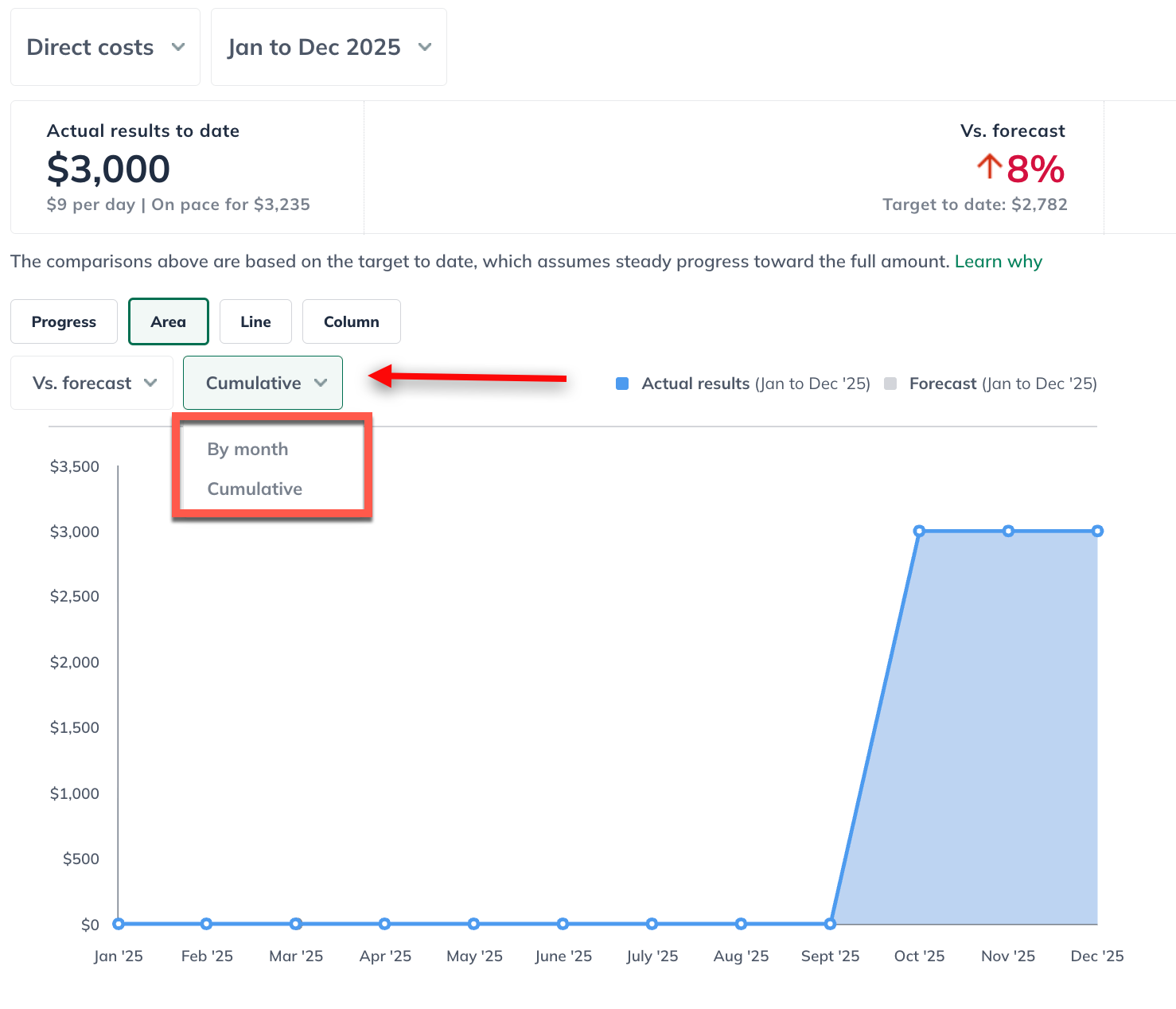Screen dimensions: 1176x1009
Task: Open the Direct costs dropdown
Action: [x=105, y=48]
